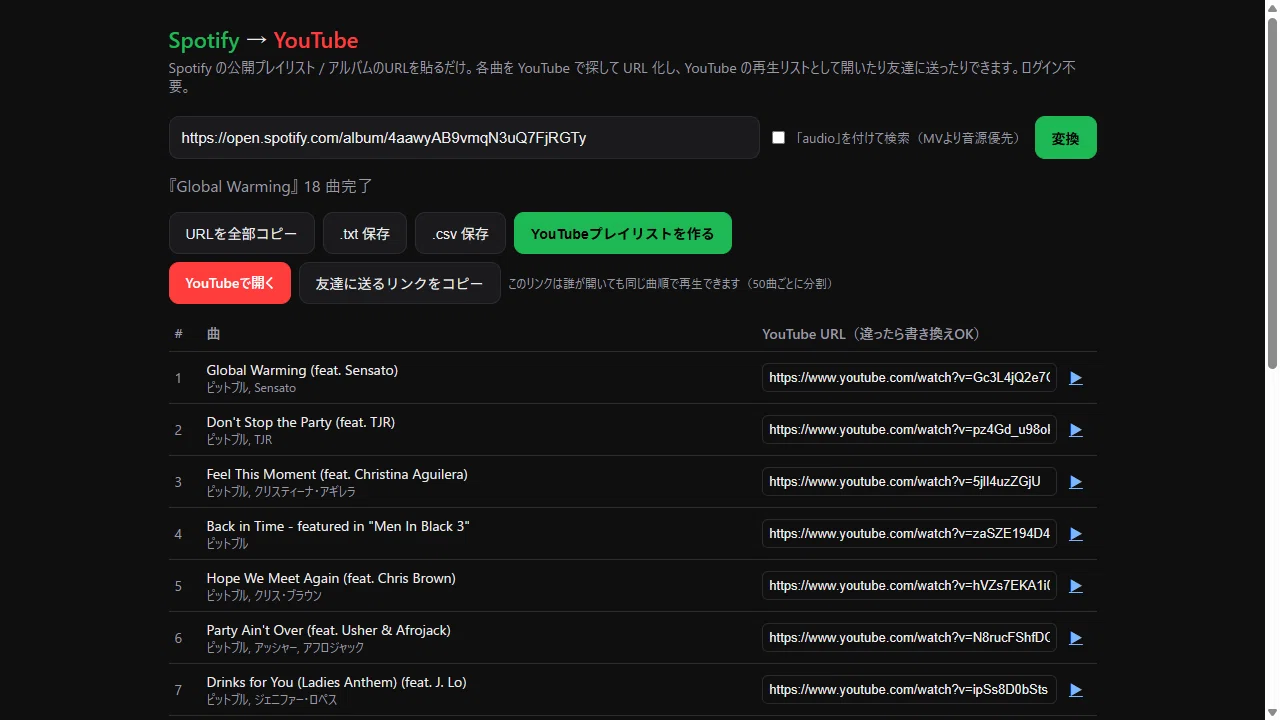Image resolution: width=1280 pixels, height=720 pixels.
Task: Click the artist line "ピットブル, TJR"
Action: (x=239, y=440)
